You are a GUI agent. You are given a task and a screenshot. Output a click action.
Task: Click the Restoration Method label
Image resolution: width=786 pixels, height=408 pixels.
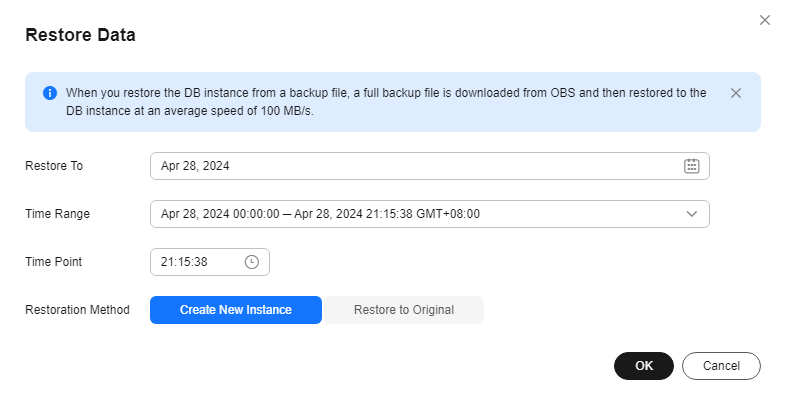click(x=77, y=310)
